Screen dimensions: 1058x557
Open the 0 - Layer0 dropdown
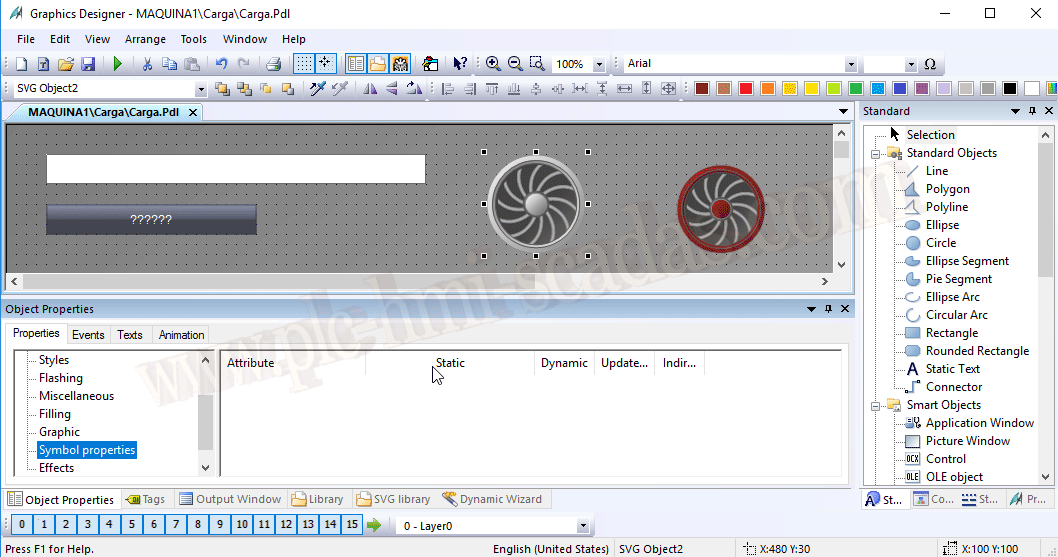point(583,526)
